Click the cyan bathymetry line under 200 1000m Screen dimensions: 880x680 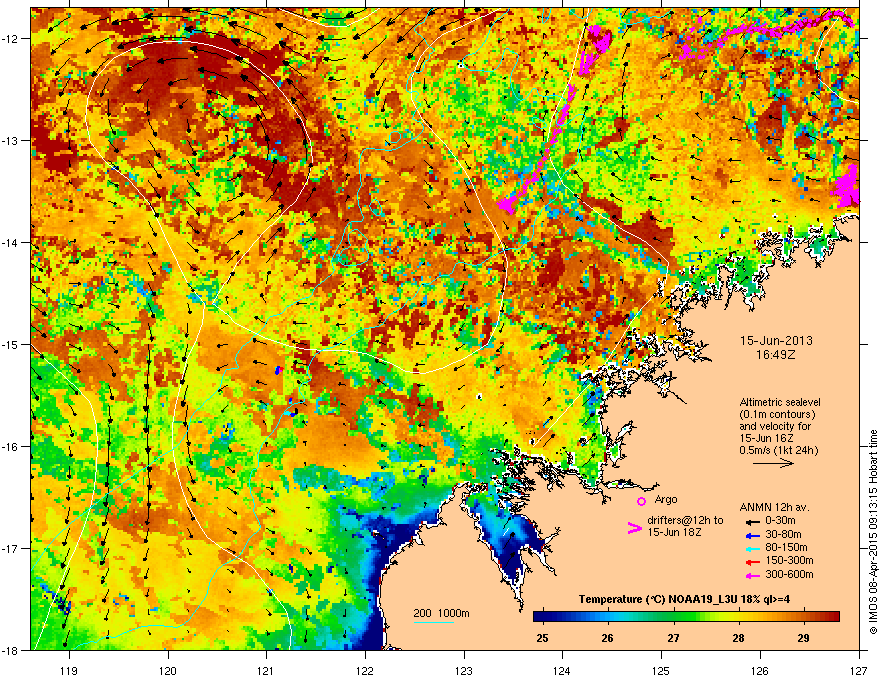tap(433, 622)
